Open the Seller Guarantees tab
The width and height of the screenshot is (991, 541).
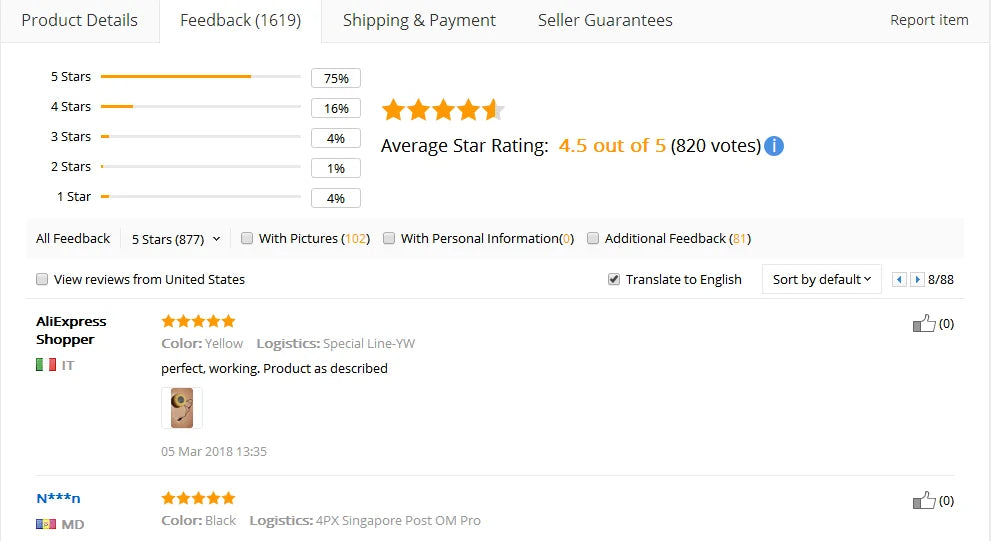point(605,21)
